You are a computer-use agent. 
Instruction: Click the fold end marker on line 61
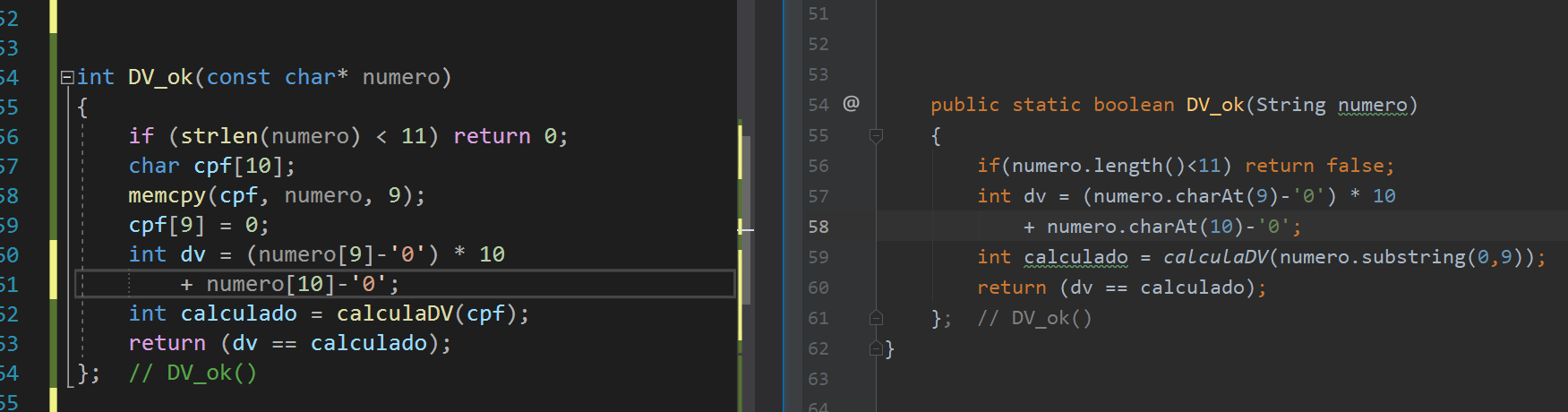[876, 318]
